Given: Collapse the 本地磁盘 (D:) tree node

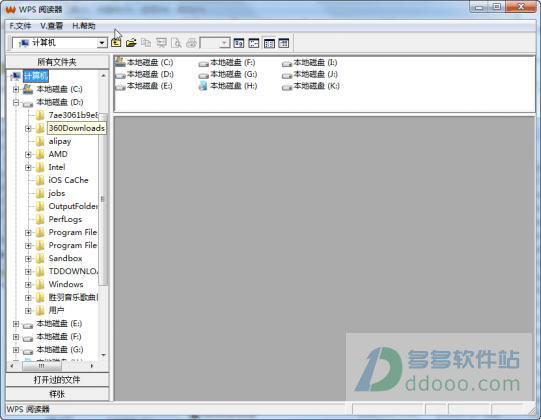Looking at the screenshot, I should (x=16, y=102).
